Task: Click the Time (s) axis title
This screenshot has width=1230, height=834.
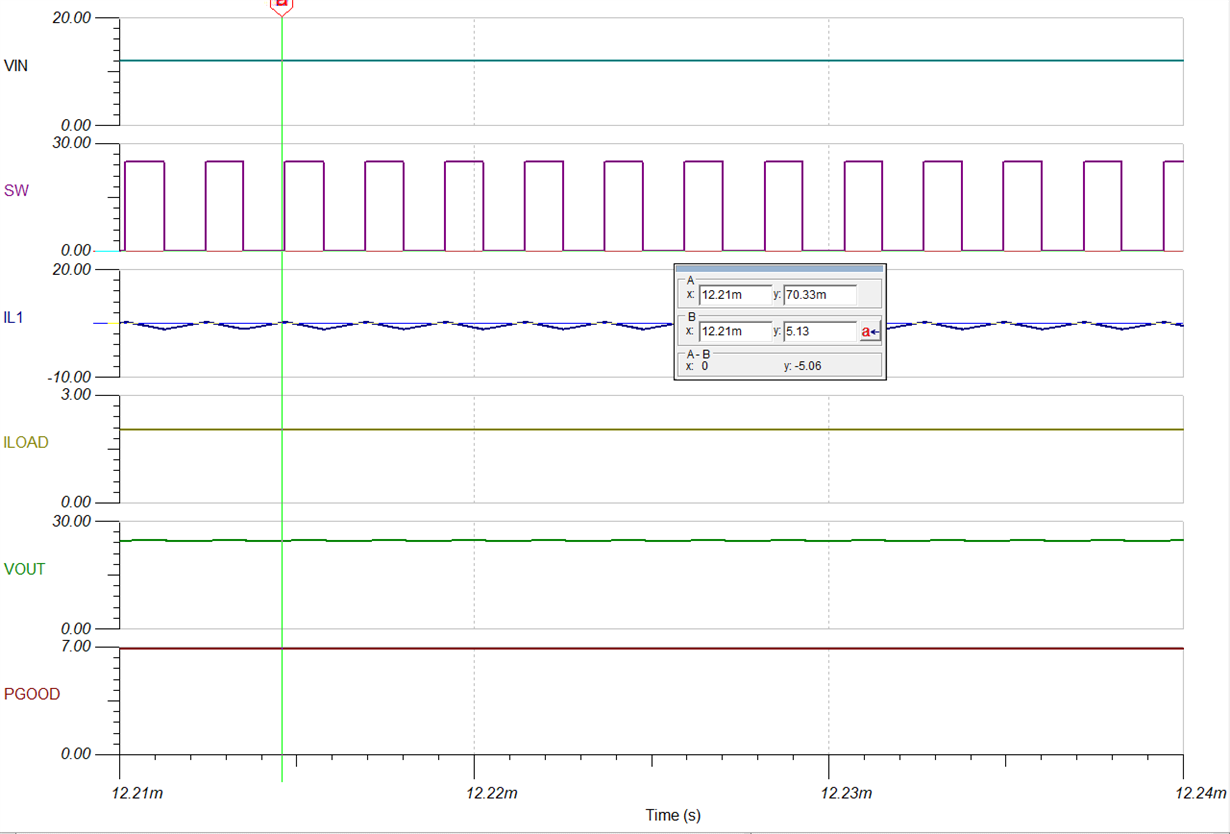Action: (x=673, y=815)
